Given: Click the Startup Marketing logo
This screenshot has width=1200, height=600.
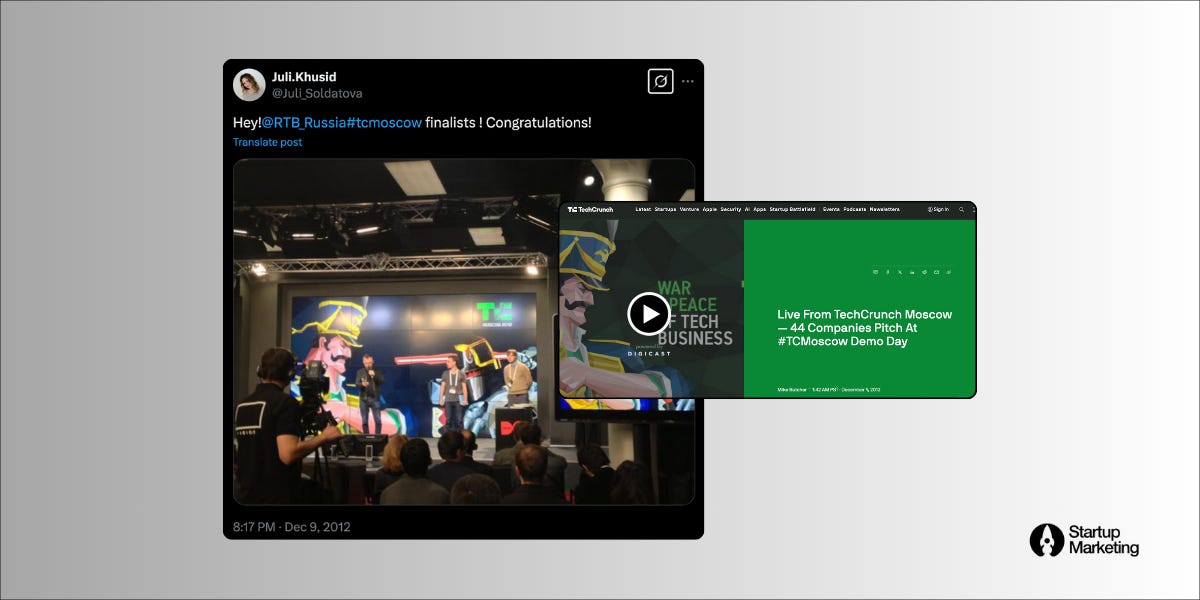Looking at the screenshot, I should click(x=1084, y=540).
